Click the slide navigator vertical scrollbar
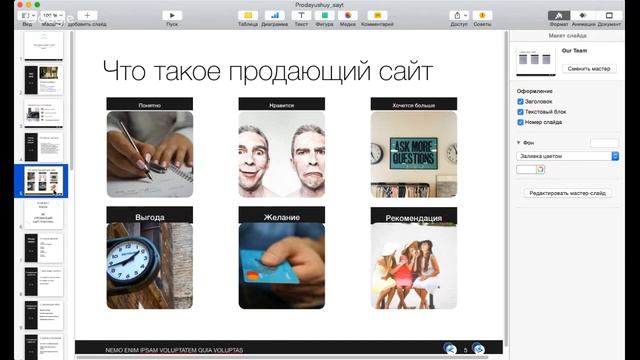The image size is (640, 360). (71, 100)
